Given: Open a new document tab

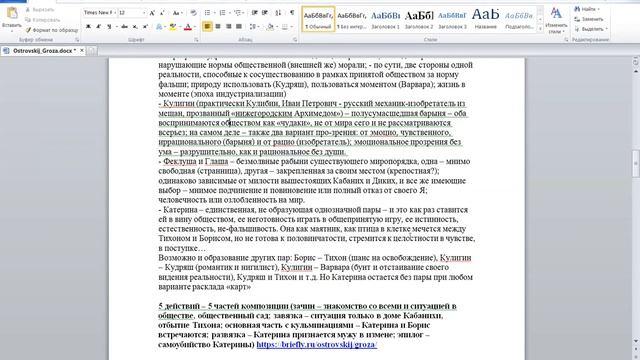Looking at the screenshot, I should (x=92, y=51).
